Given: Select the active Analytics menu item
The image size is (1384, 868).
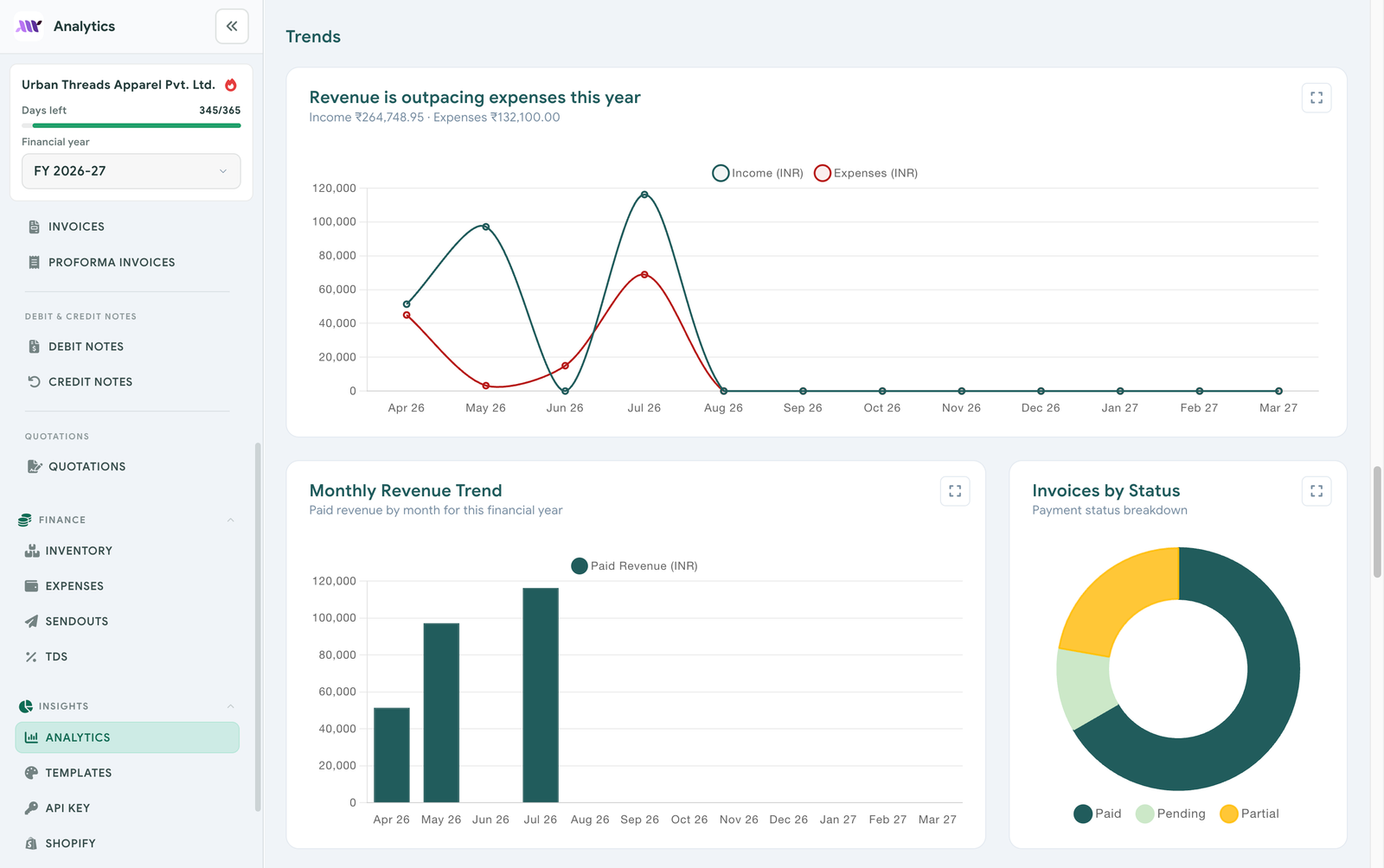Looking at the screenshot, I should 127,737.
